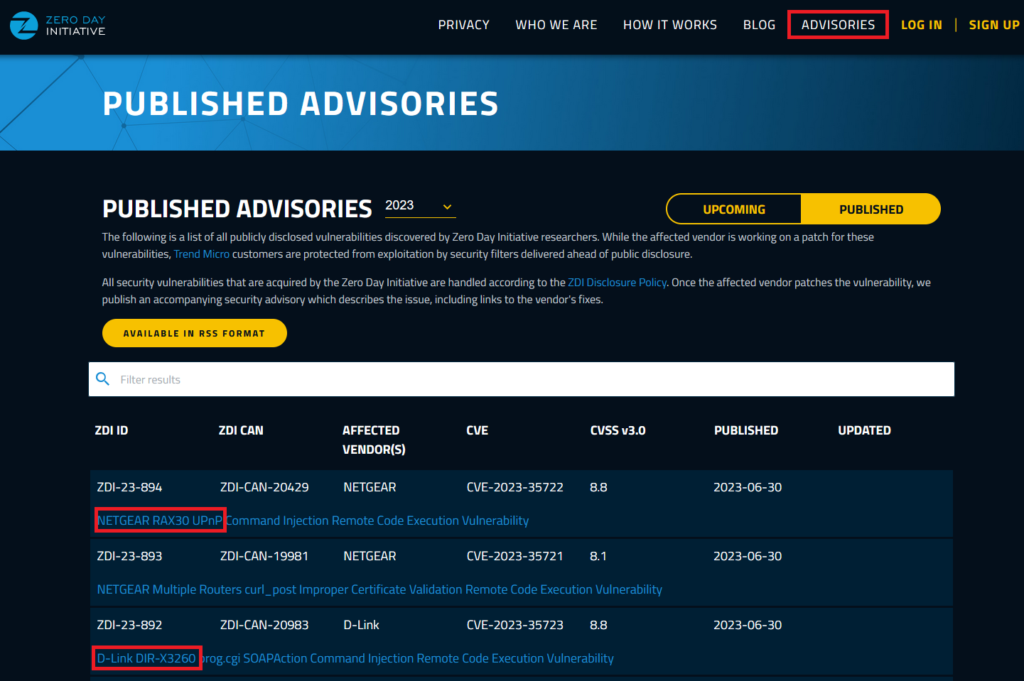Open NETGEAR RAX30 UPnP advisory link

pos(312,520)
